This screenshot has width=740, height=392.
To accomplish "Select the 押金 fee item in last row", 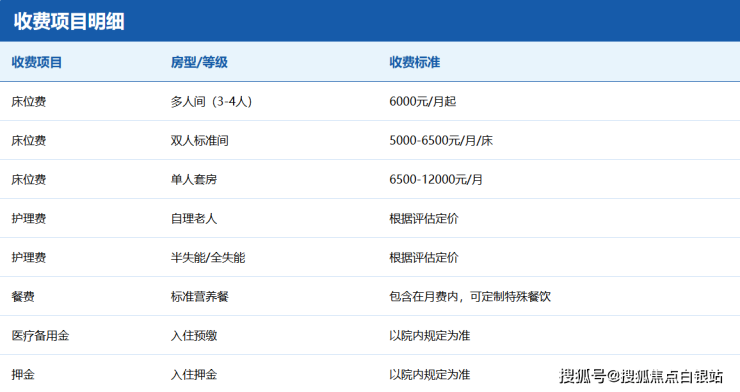I will click(x=23, y=375).
